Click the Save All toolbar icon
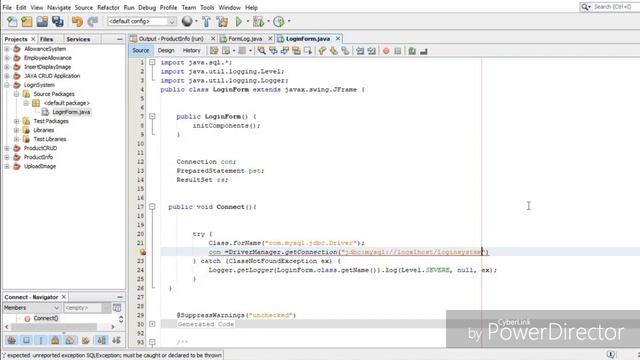This screenshot has width=640, height=360. point(58,22)
